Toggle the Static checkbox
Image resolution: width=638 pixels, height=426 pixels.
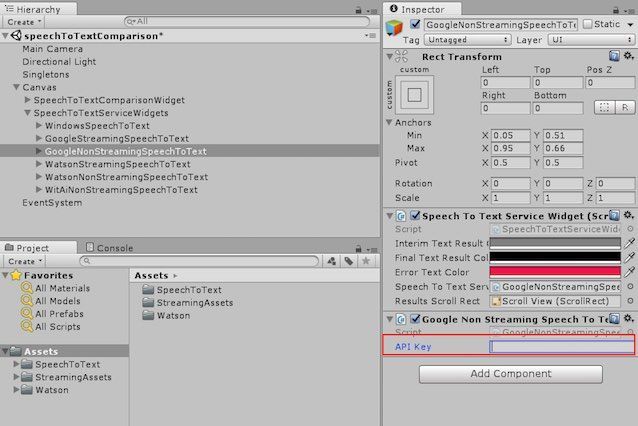588,24
